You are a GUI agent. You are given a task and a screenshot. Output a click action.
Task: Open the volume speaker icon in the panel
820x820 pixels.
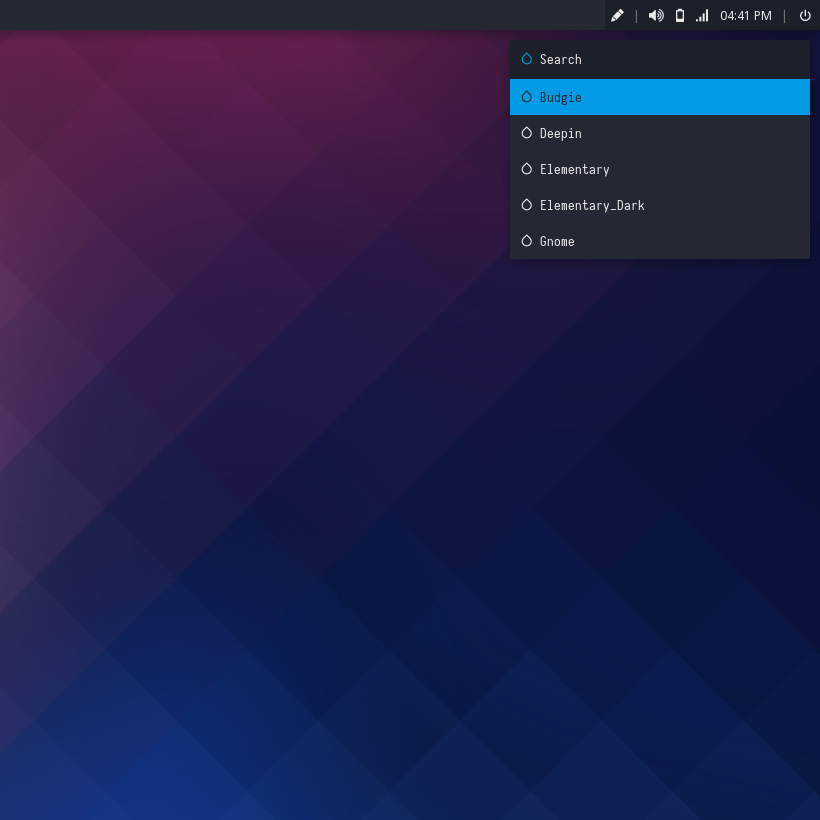point(656,15)
